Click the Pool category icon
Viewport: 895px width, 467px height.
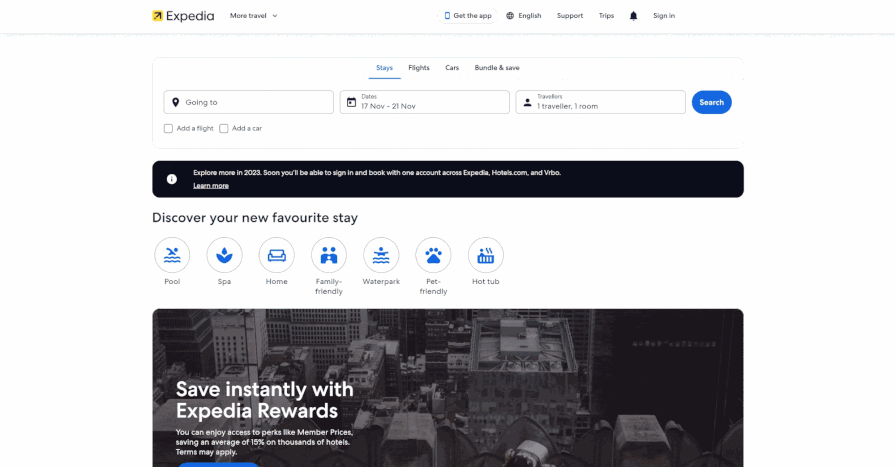coord(172,255)
